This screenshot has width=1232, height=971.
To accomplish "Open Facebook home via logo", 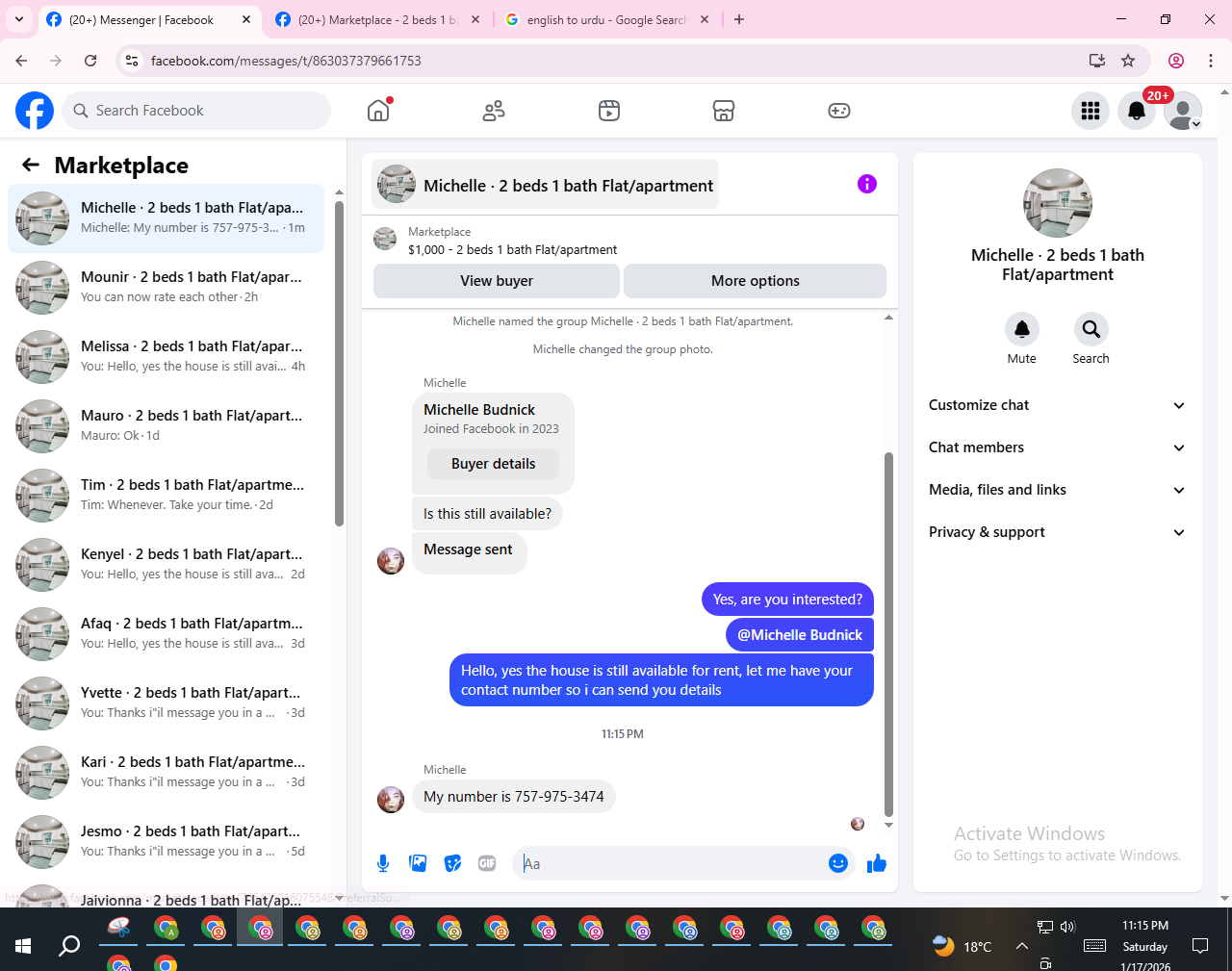I will coord(35,111).
